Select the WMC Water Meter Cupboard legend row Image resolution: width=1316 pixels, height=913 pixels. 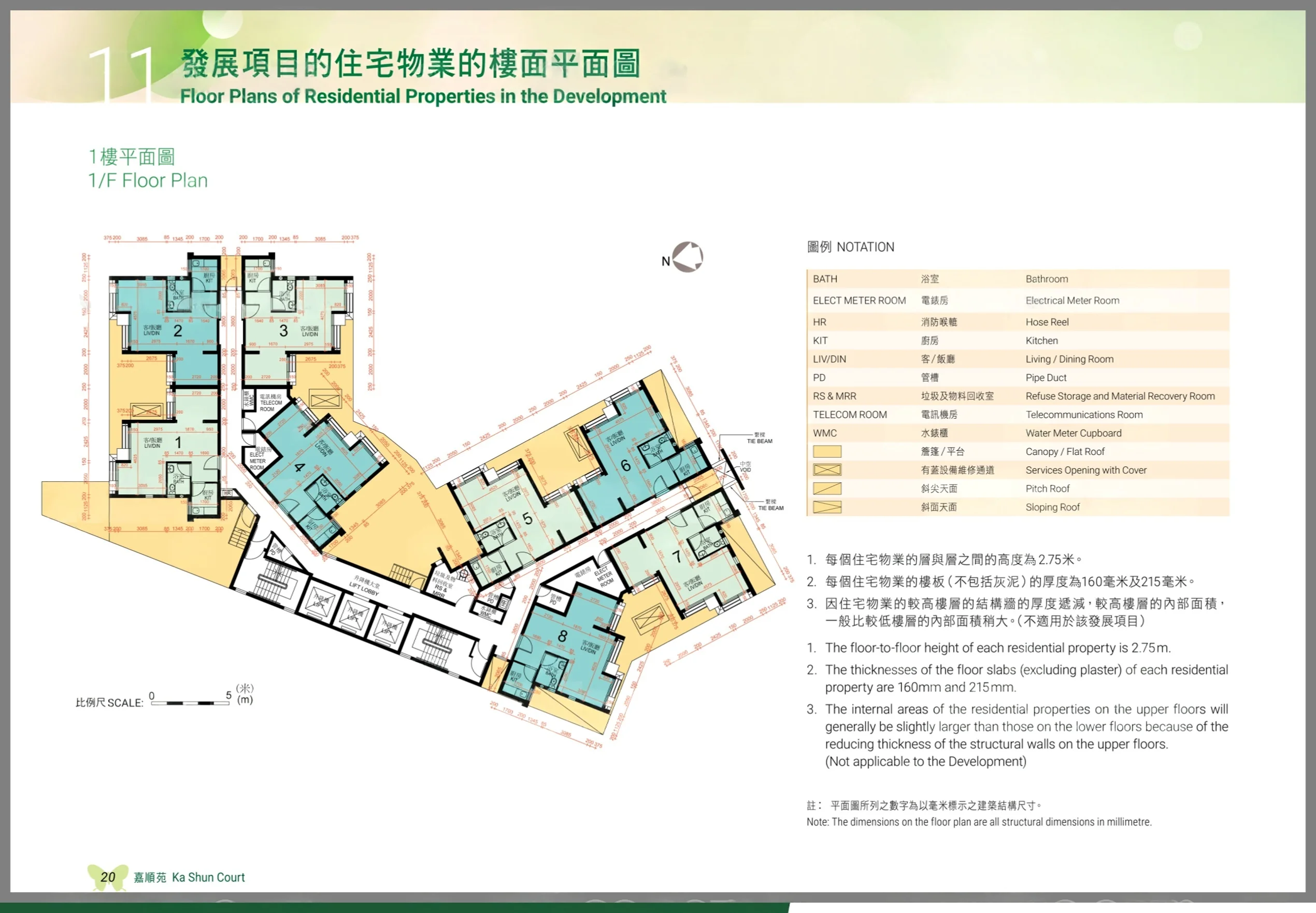point(1017,433)
